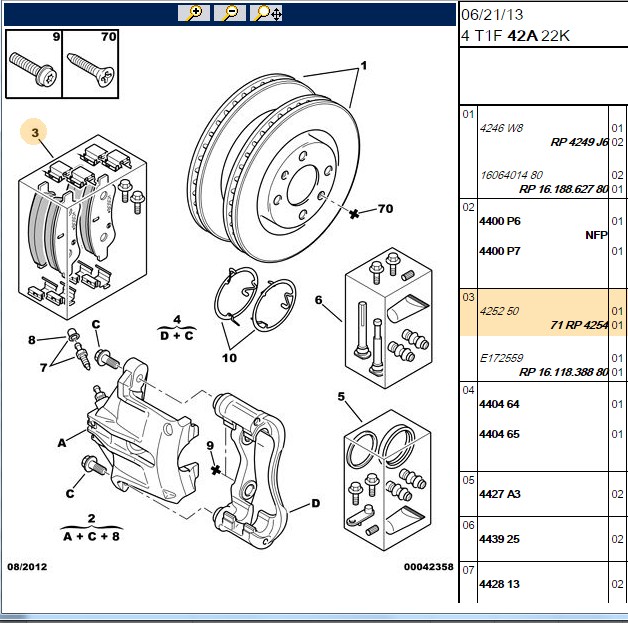This screenshot has height=623, width=628.
Task: Select replacement part RP 16.188.627 80
Action: pyautogui.click(x=564, y=189)
